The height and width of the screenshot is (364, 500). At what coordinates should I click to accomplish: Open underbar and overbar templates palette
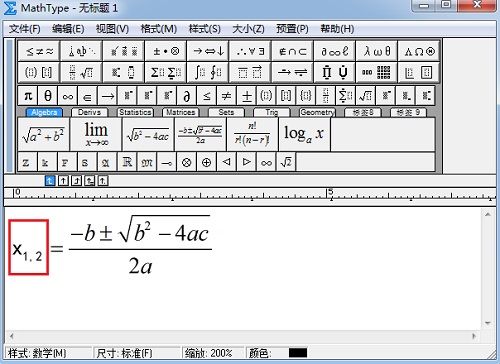point(250,72)
